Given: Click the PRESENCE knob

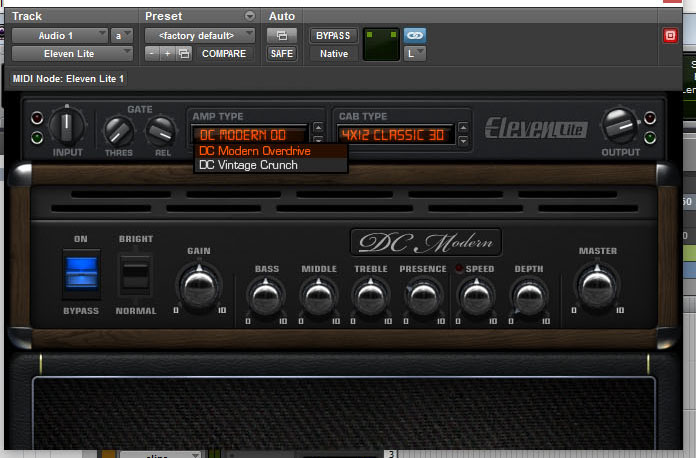Looking at the screenshot, I should click(x=423, y=297).
